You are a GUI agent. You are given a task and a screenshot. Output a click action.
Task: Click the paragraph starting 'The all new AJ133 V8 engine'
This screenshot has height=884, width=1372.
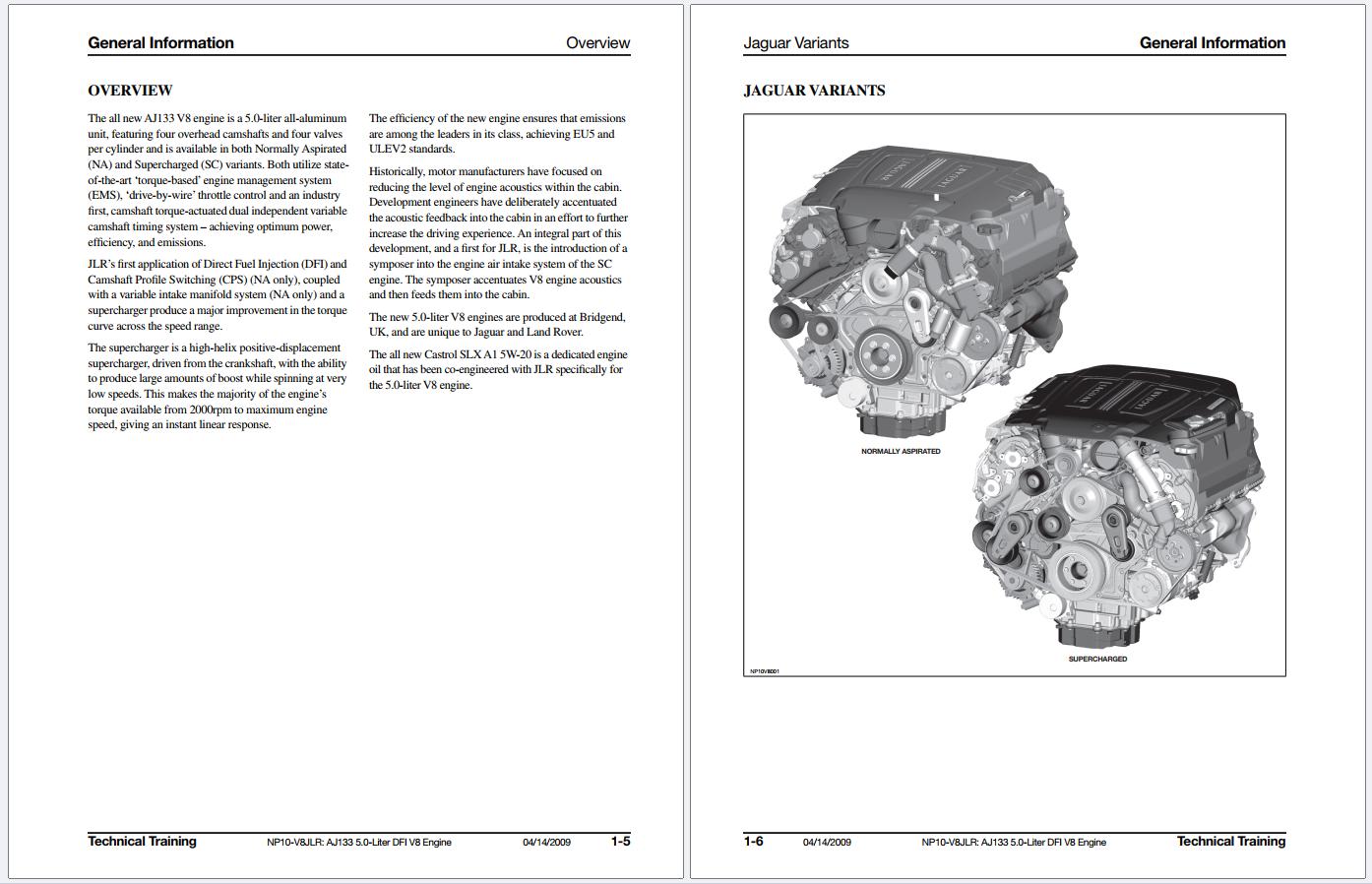[217, 177]
